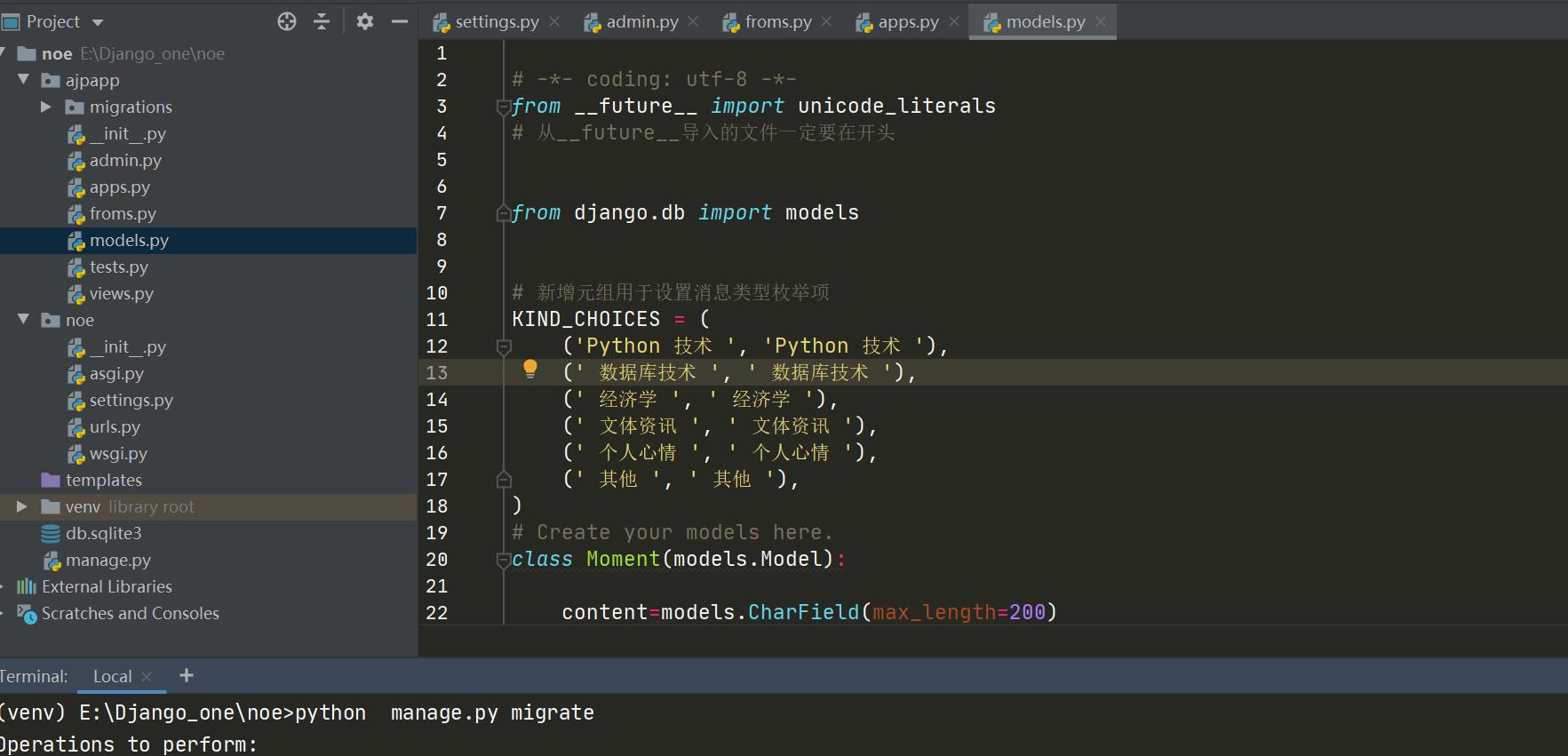Fold KIND_CHOICES tuple at line 12
Screen dimensions: 1568x756
pyautogui.click(x=503, y=346)
